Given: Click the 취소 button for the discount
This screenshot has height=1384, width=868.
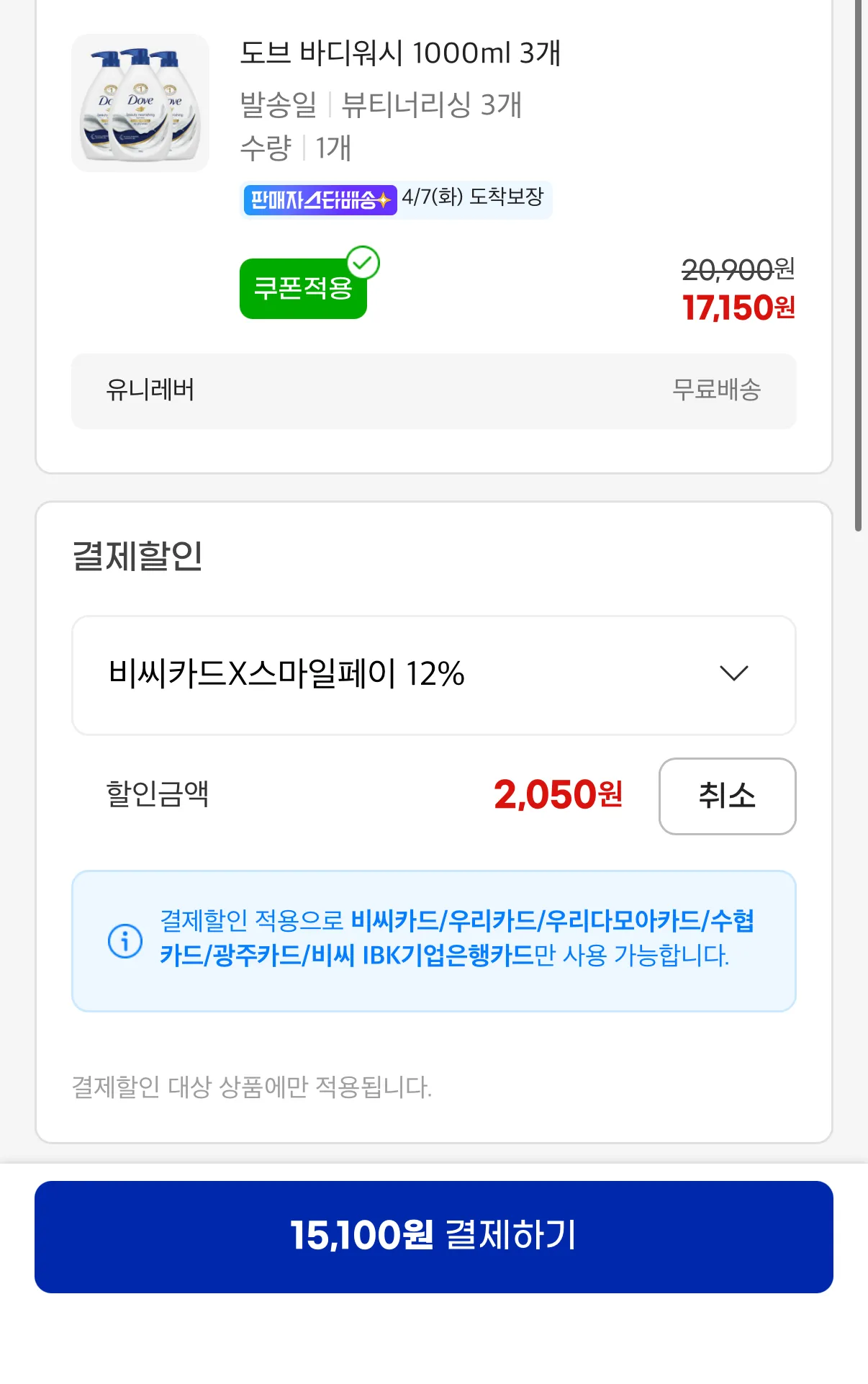Looking at the screenshot, I should tap(727, 796).
